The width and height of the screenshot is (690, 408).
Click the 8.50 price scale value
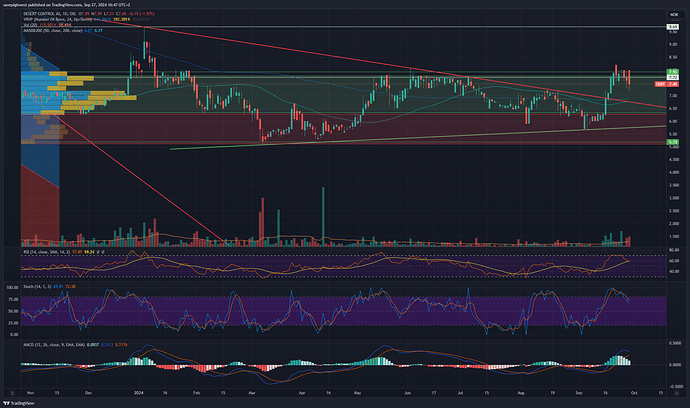click(x=673, y=57)
